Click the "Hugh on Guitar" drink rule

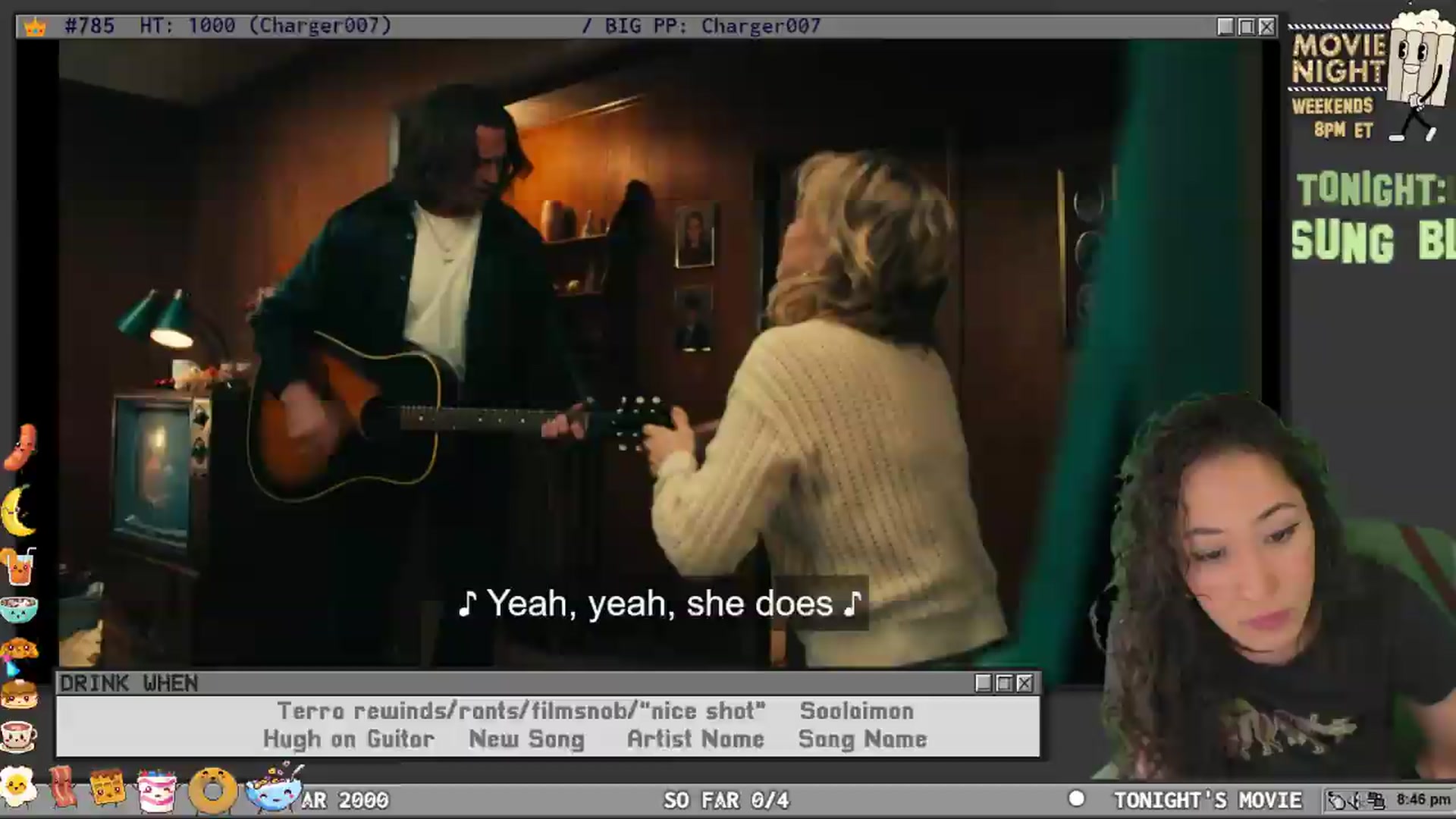click(349, 739)
